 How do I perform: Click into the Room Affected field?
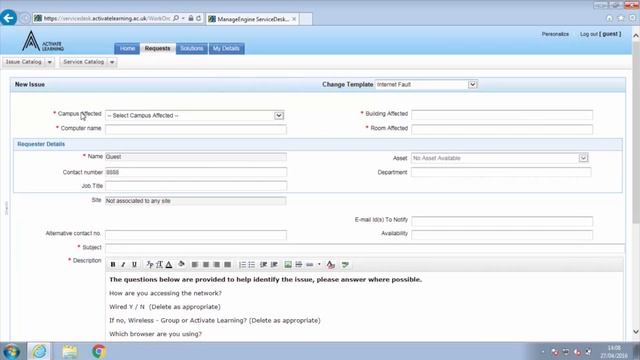[502, 129]
